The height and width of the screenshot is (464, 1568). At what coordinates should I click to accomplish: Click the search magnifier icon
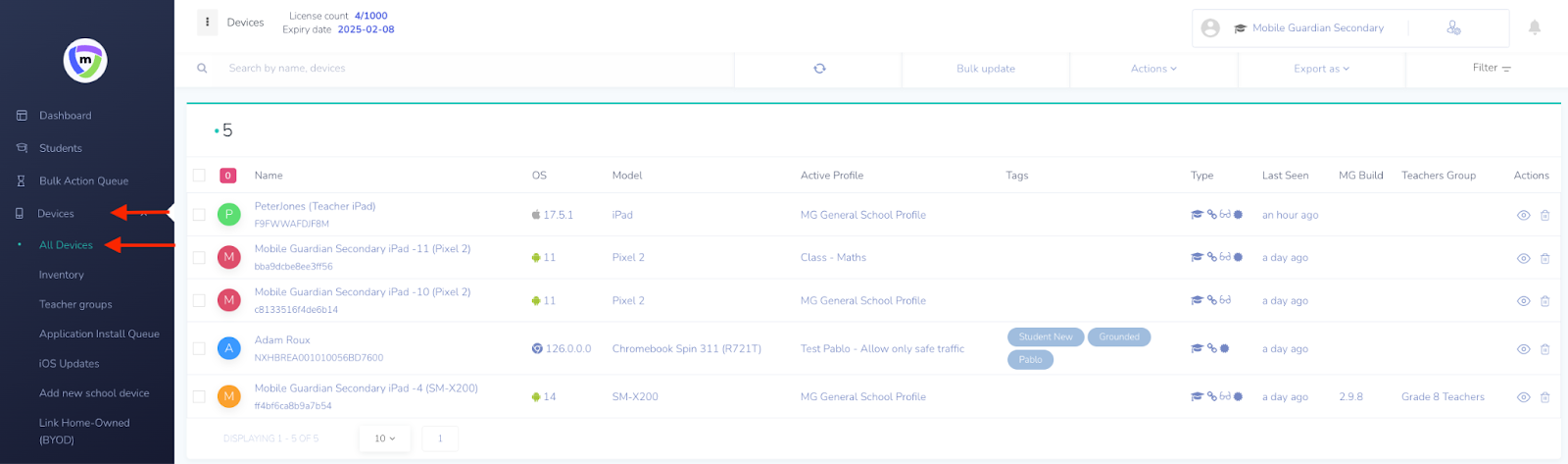click(202, 69)
